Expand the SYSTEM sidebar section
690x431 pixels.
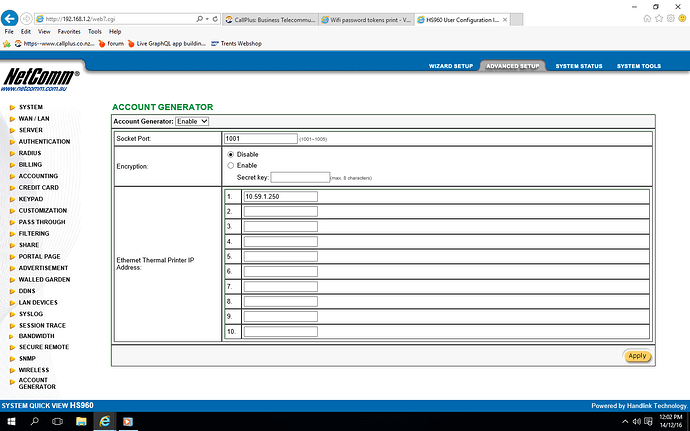tap(31, 107)
